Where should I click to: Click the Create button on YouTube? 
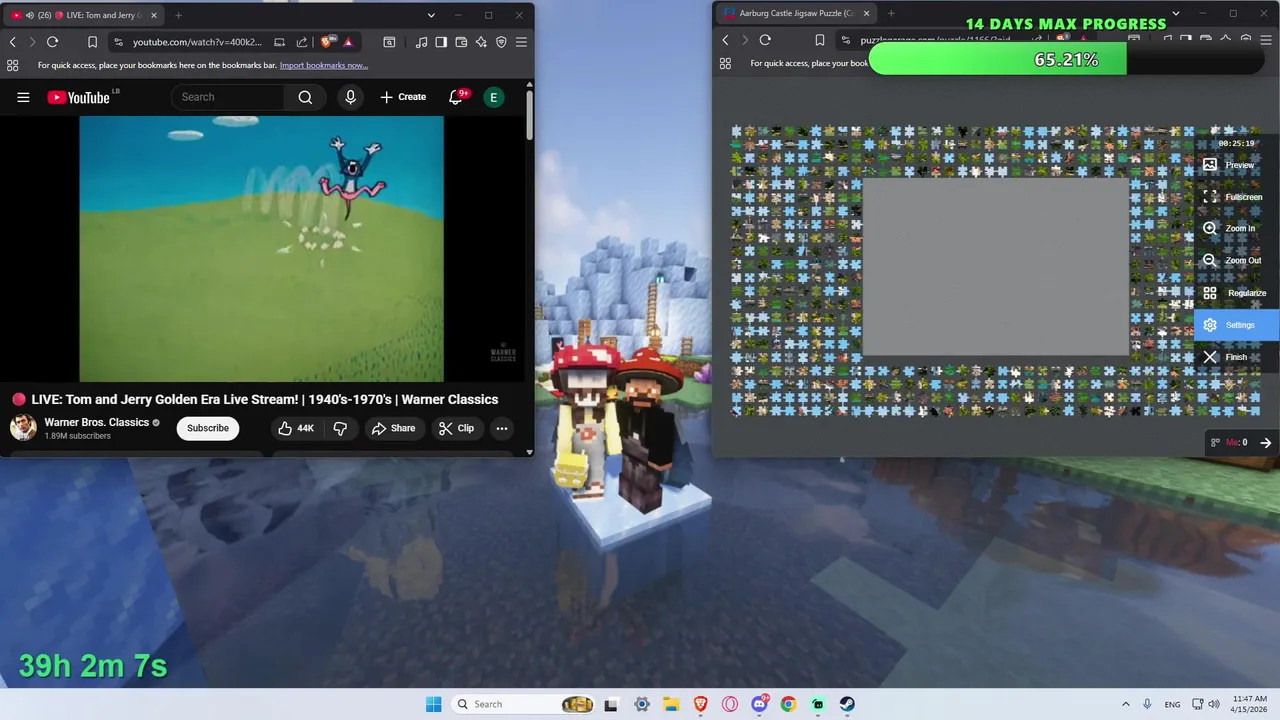click(x=403, y=97)
